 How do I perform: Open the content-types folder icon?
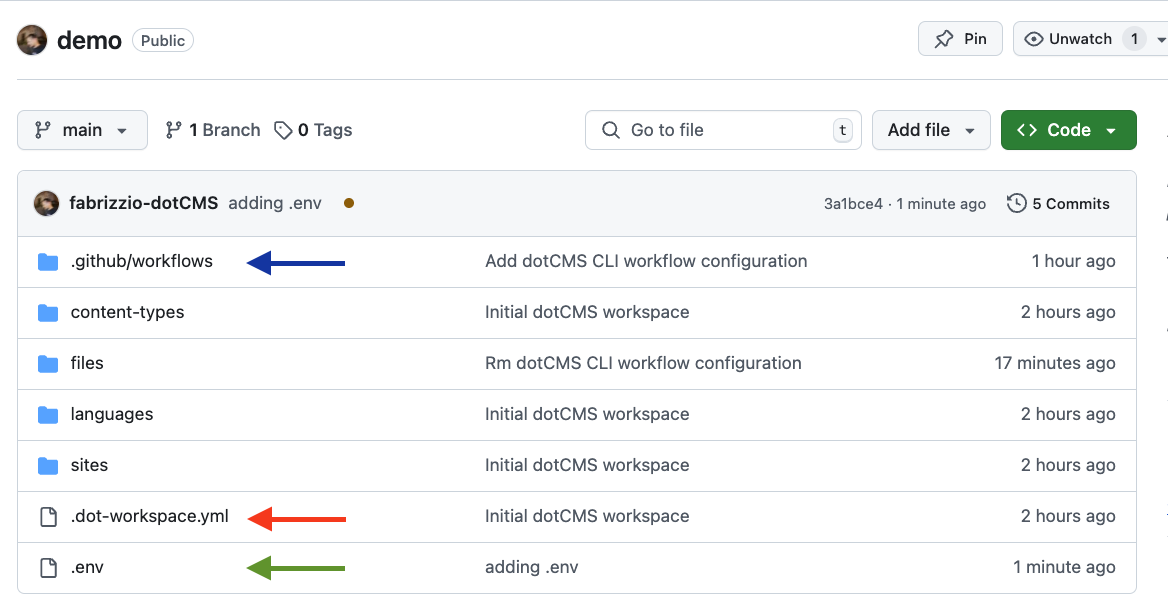click(x=48, y=313)
